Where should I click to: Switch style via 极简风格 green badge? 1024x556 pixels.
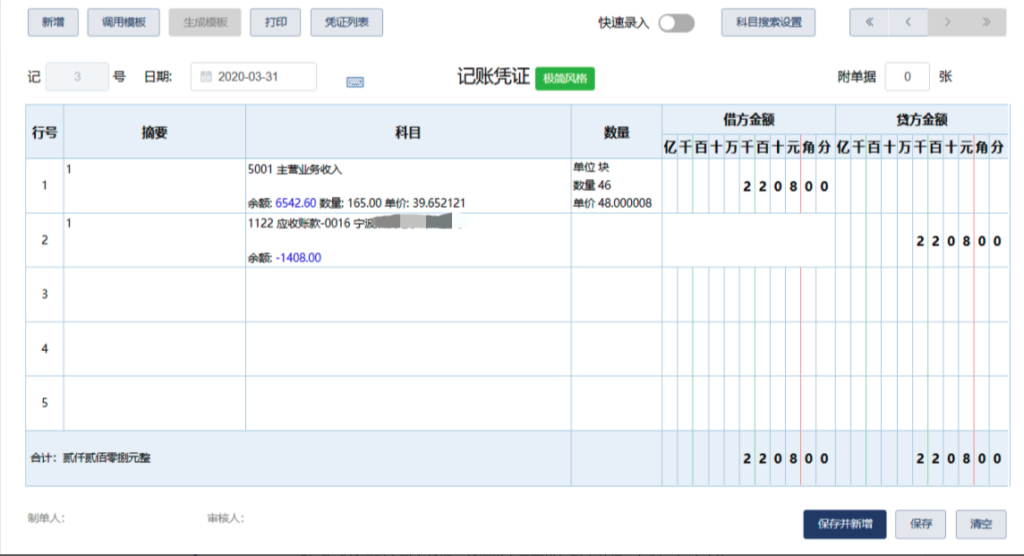tap(565, 78)
